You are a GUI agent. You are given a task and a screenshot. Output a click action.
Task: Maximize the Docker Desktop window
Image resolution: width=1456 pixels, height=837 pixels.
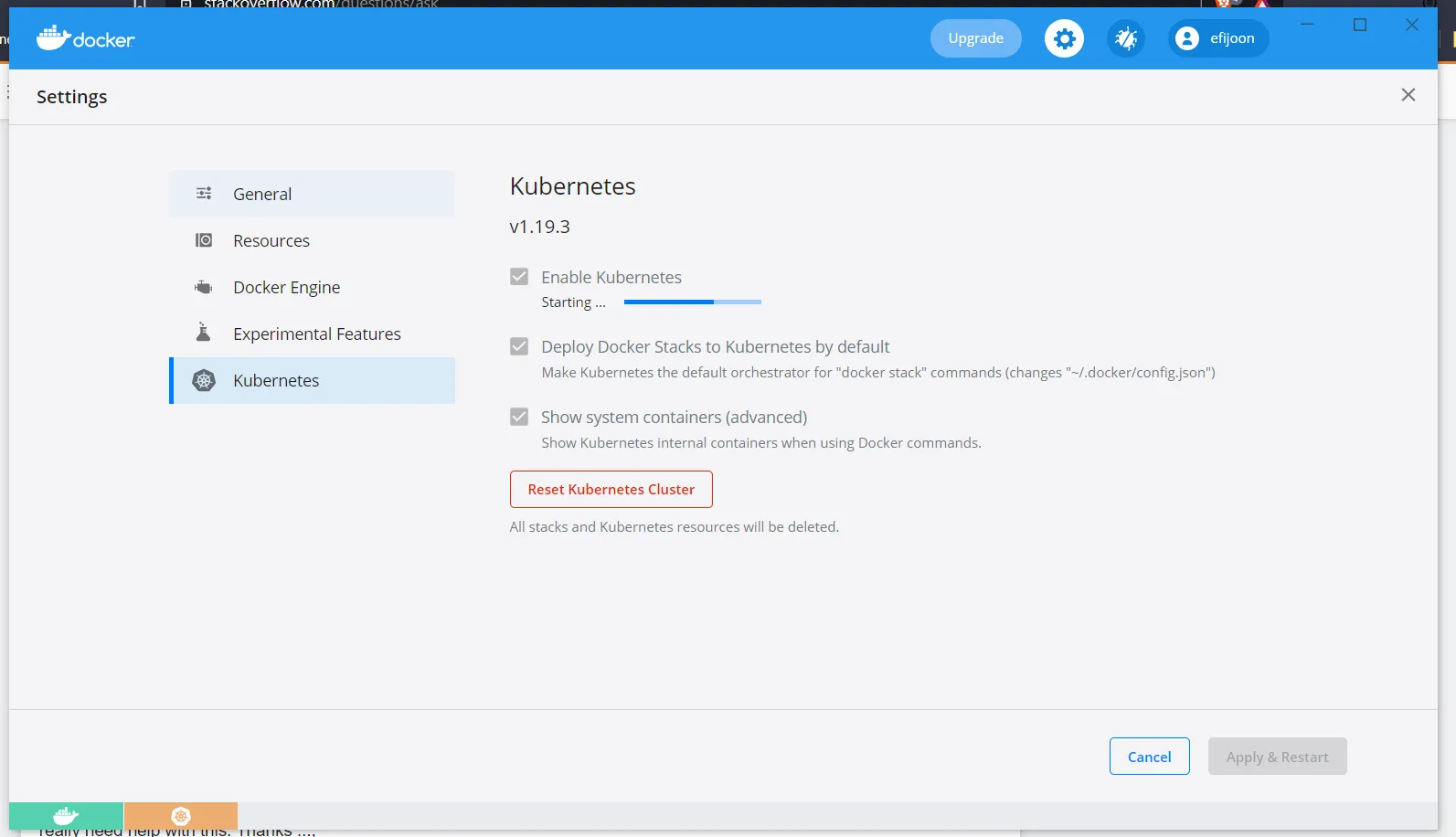pos(1360,25)
